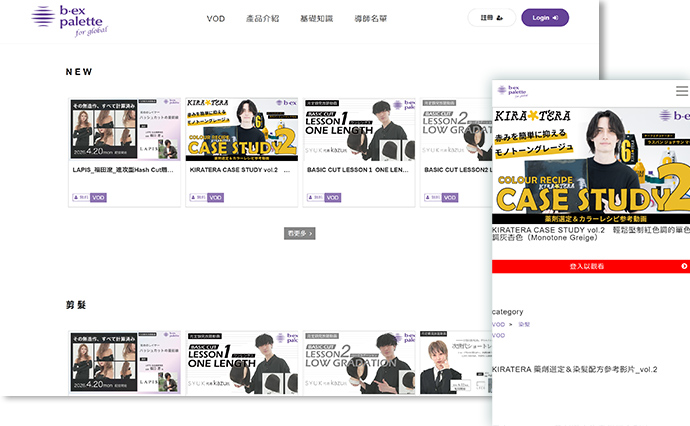The image size is (690, 426).
Task: Open the short-hair model thumbnail in 剪髮 section
Action: (456, 363)
